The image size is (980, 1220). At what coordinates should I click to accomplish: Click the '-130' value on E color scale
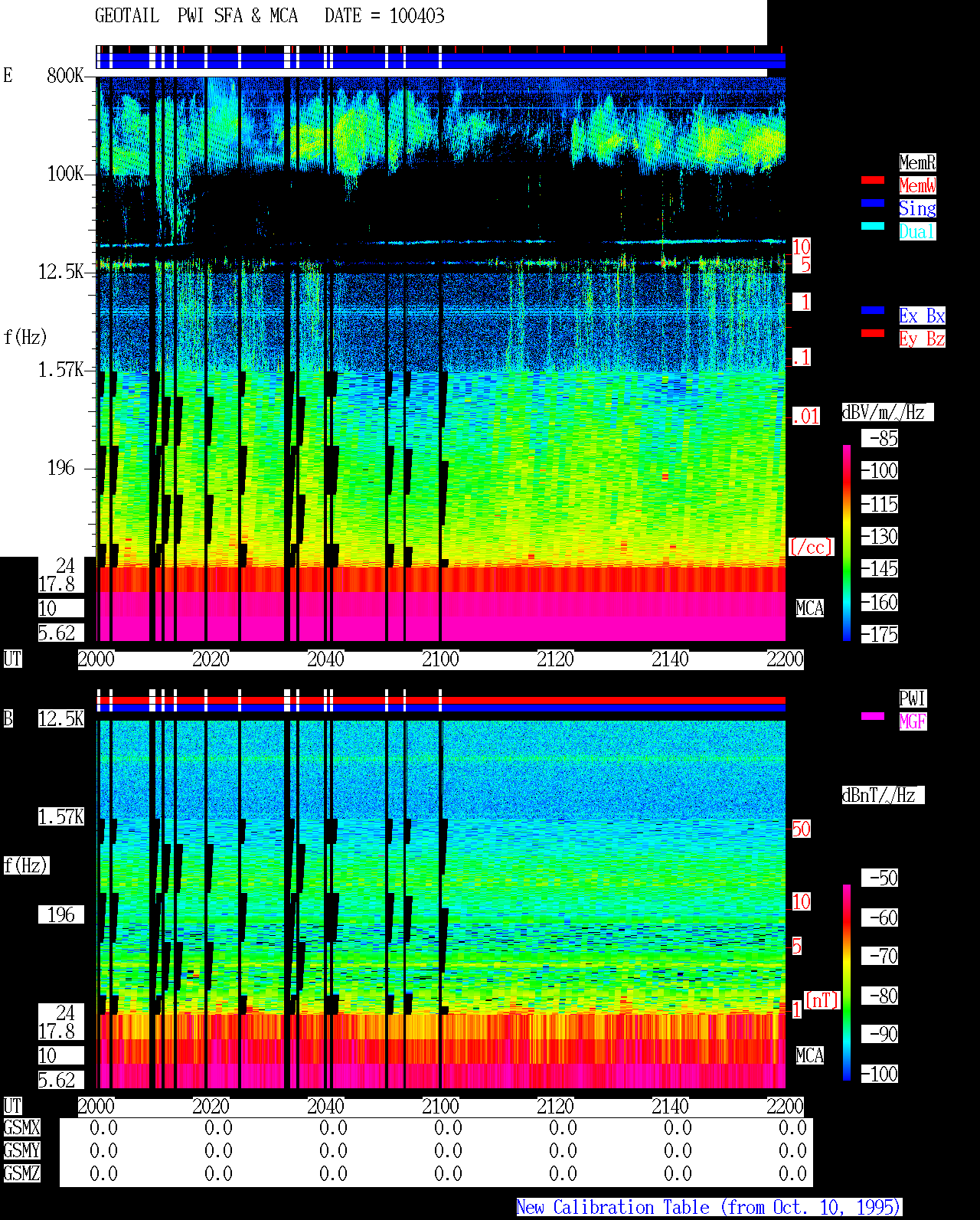coord(880,536)
